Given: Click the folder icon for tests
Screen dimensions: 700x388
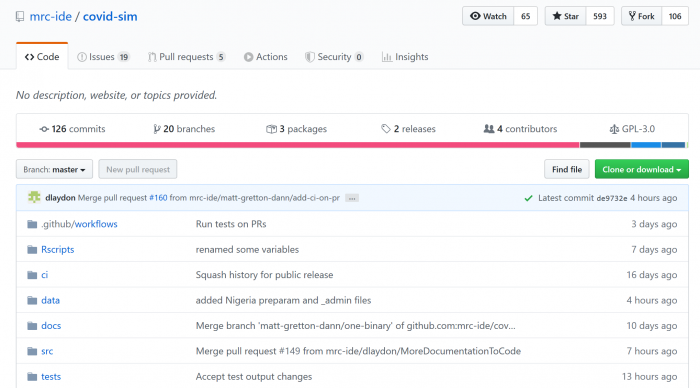Looking at the screenshot, I should coord(32,377).
